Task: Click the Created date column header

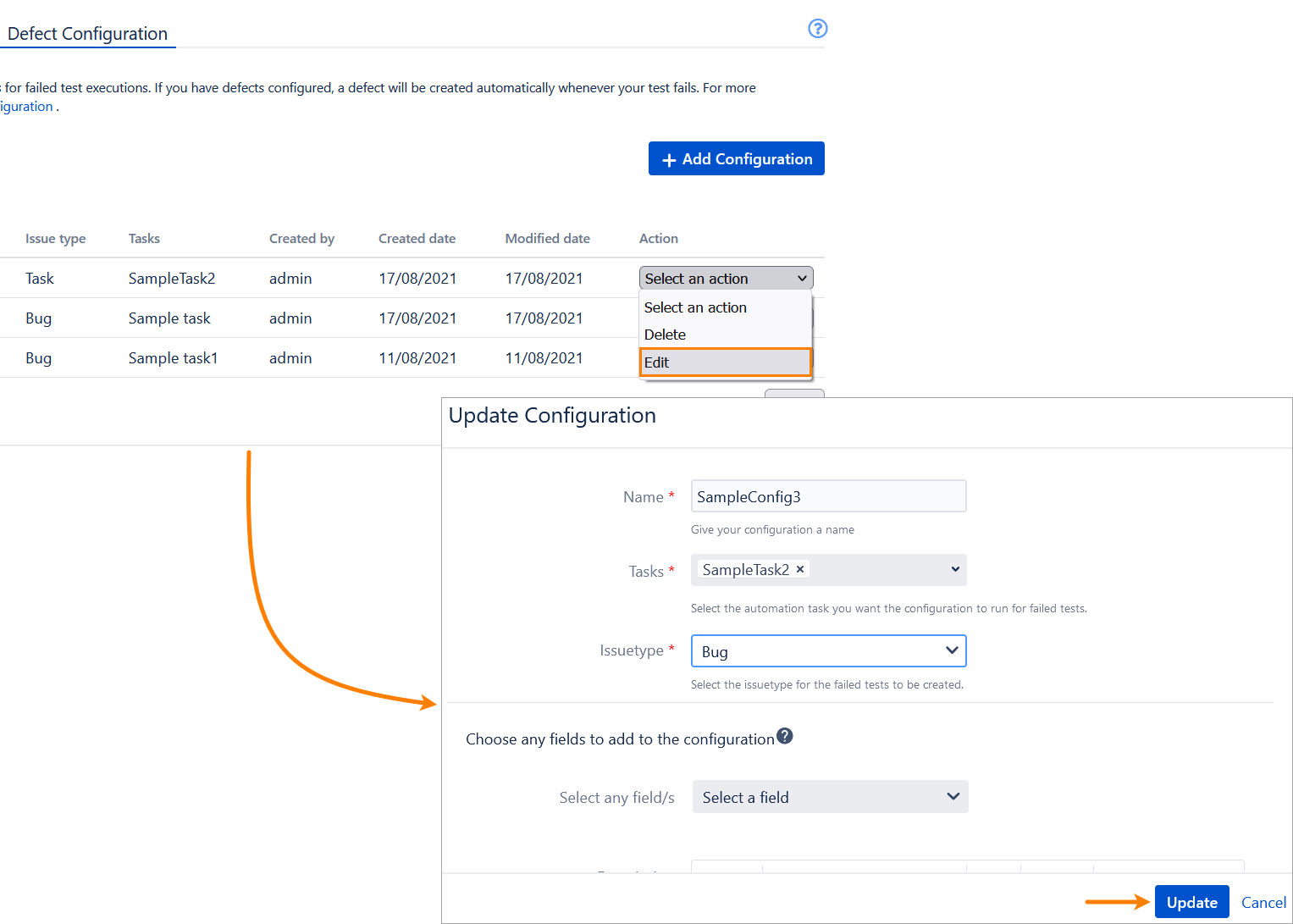Action: pos(417,239)
